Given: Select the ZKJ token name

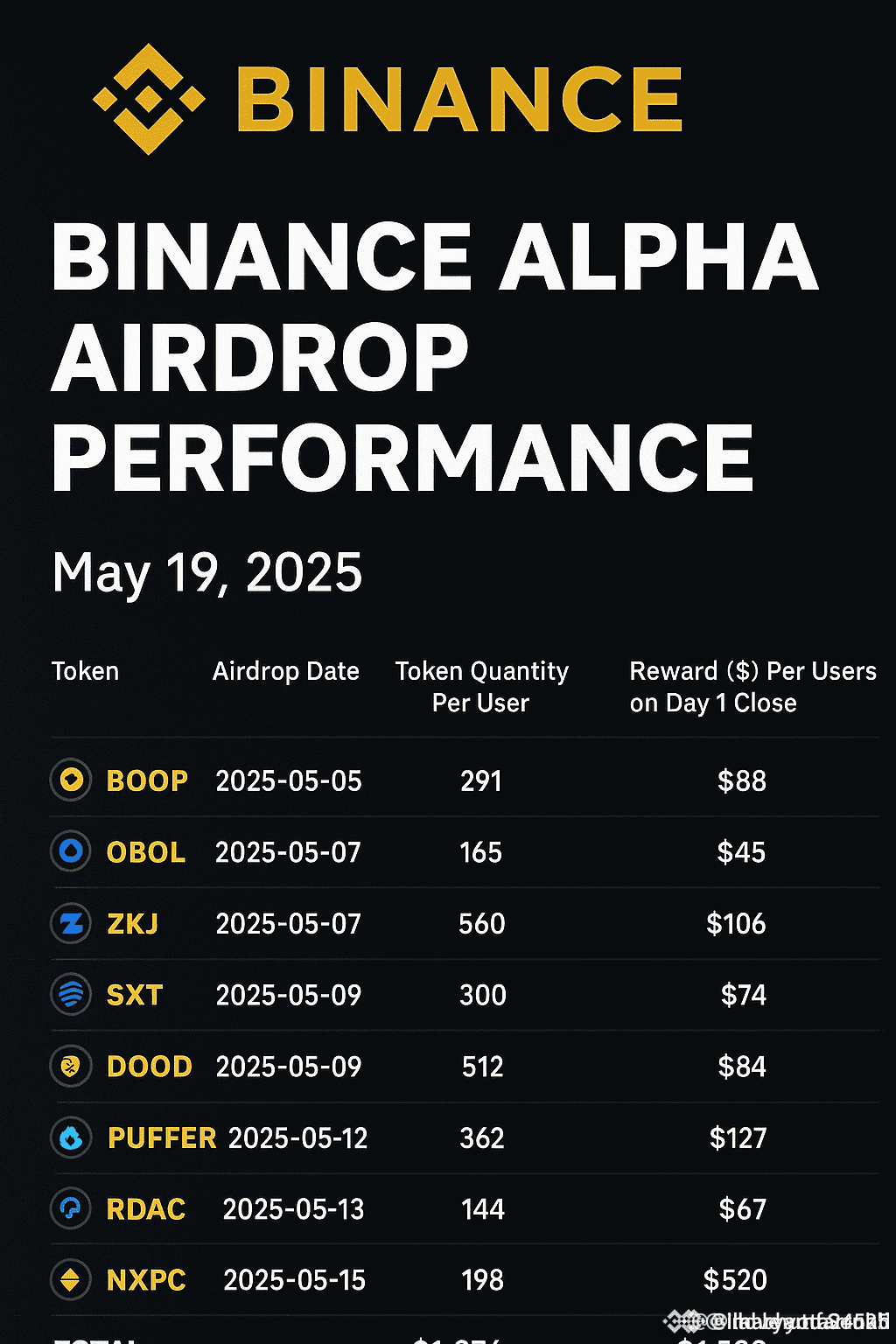Looking at the screenshot, I should 132,923.
